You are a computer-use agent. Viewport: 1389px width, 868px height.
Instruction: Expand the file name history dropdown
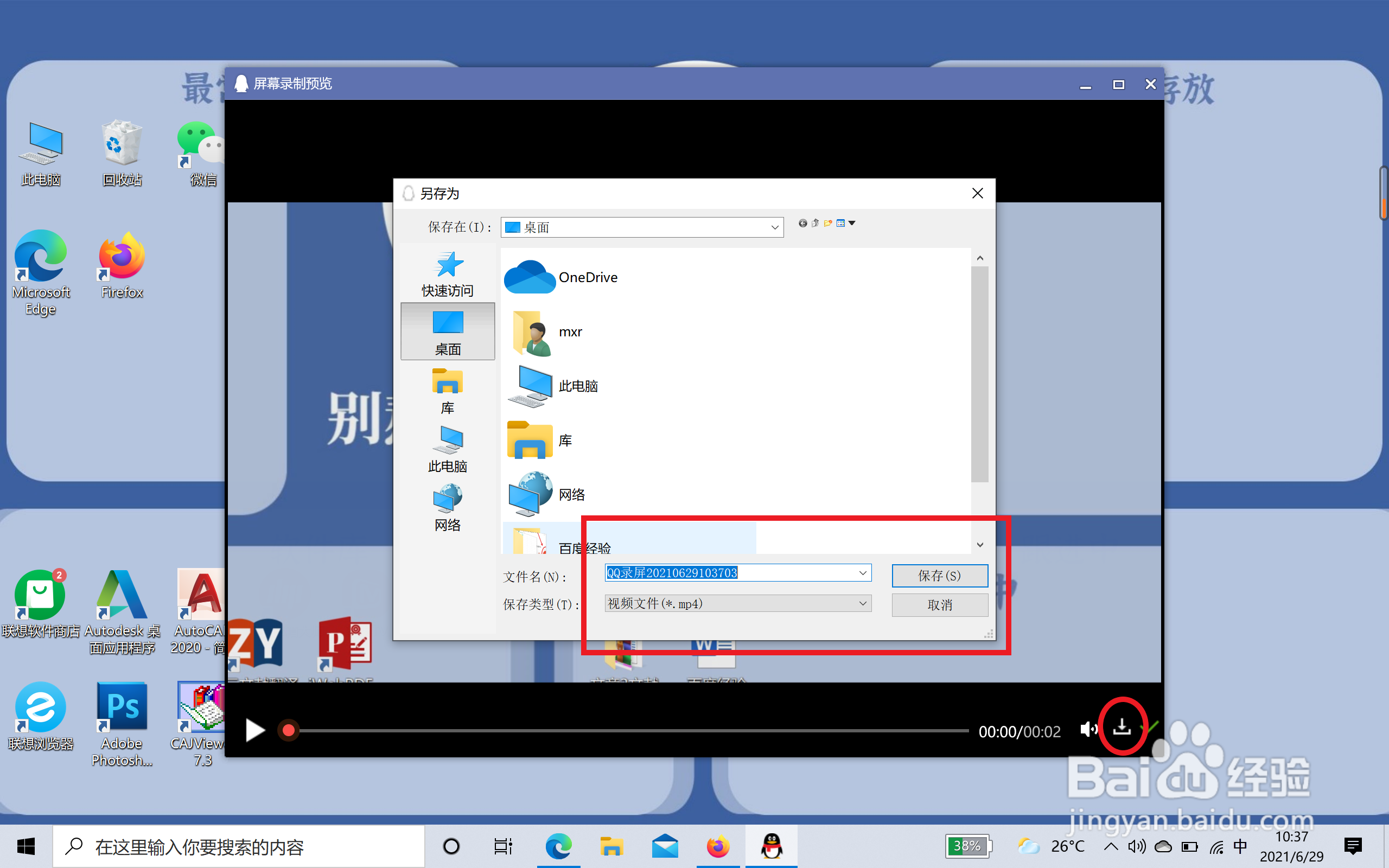click(x=862, y=572)
